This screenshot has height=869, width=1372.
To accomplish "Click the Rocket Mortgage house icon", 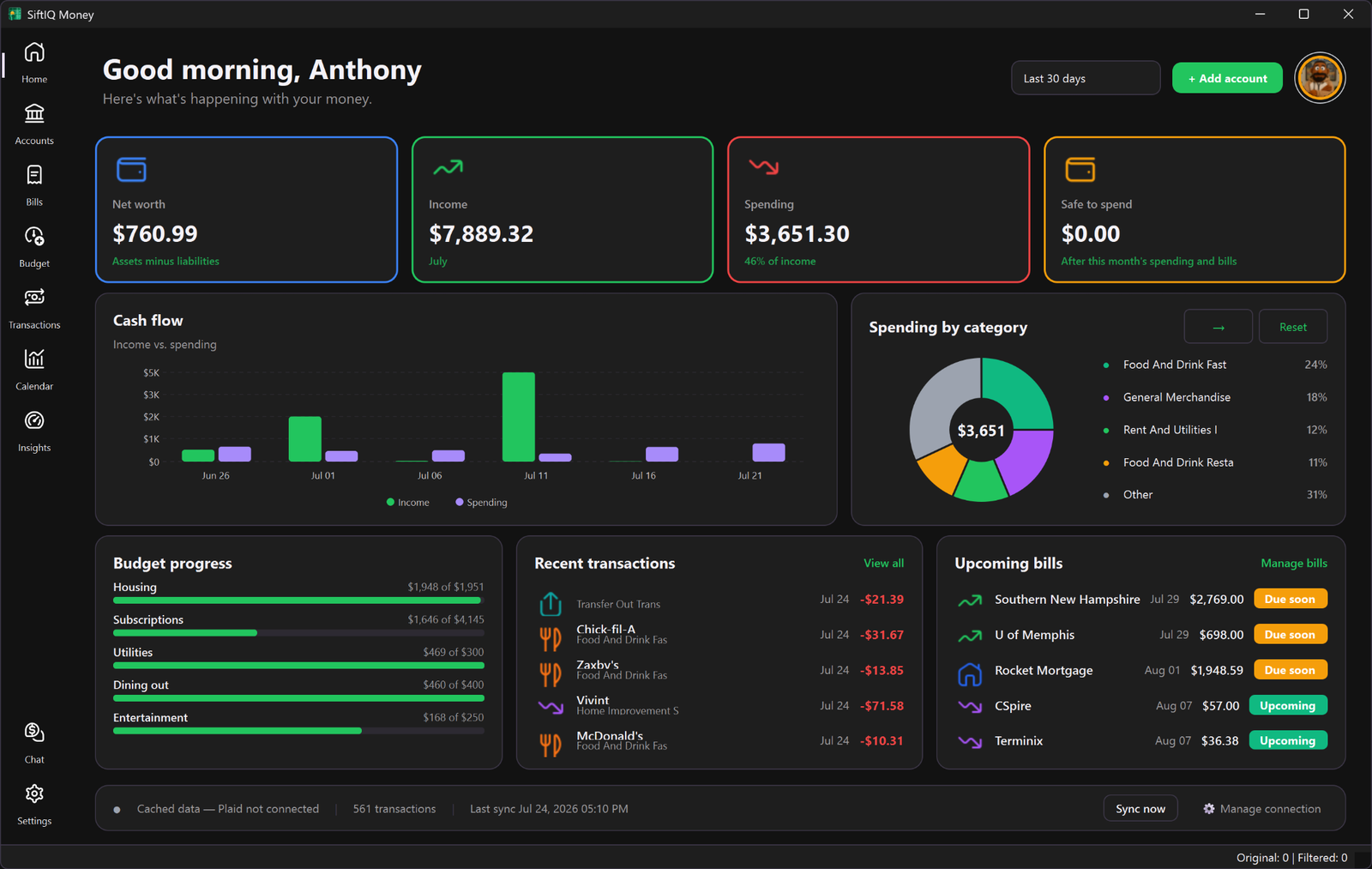I will click(970, 674).
